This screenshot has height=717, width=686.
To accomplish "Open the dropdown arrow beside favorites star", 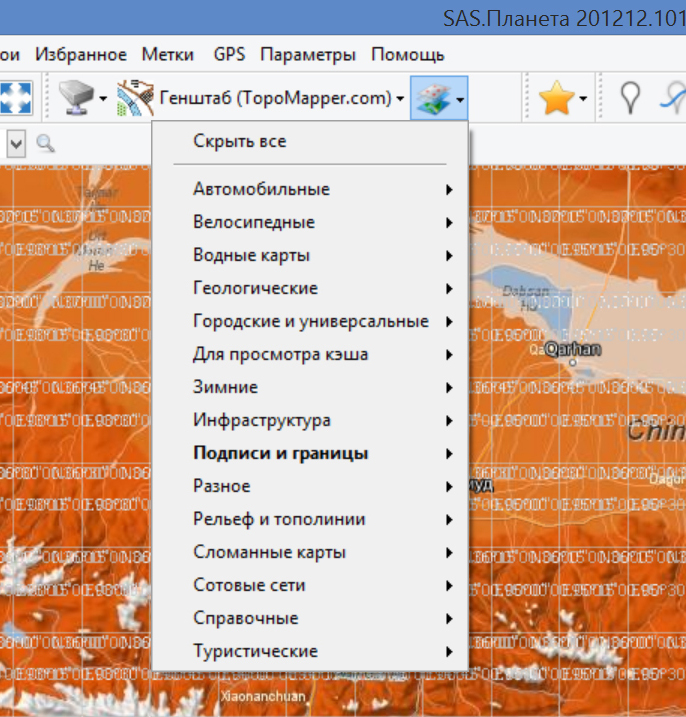I will (x=582, y=99).
